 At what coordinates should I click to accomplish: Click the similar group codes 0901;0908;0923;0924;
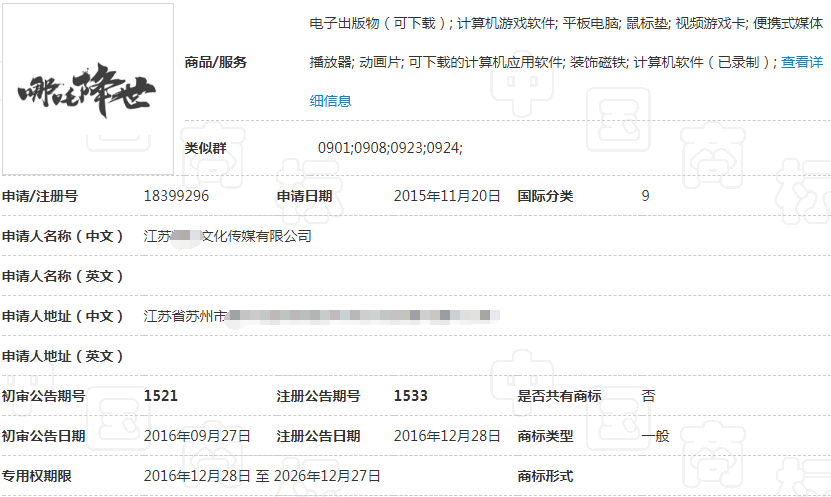point(390,148)
